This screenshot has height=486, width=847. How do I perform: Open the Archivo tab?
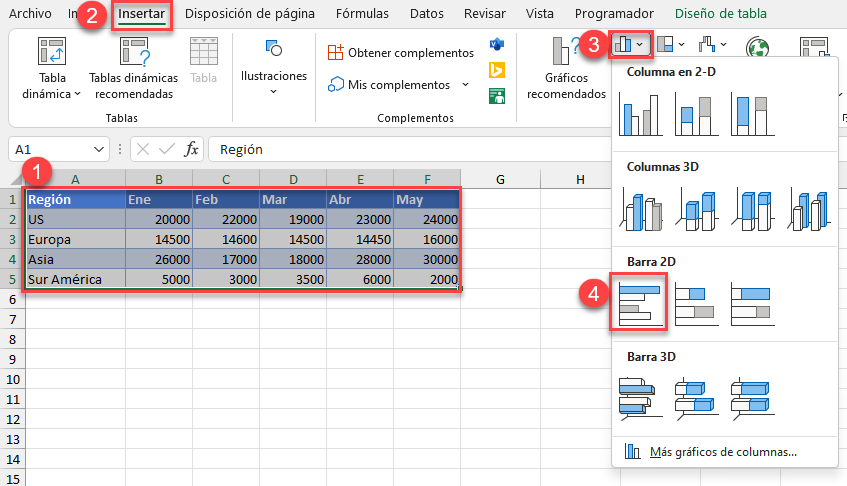(x=30, y=14)
